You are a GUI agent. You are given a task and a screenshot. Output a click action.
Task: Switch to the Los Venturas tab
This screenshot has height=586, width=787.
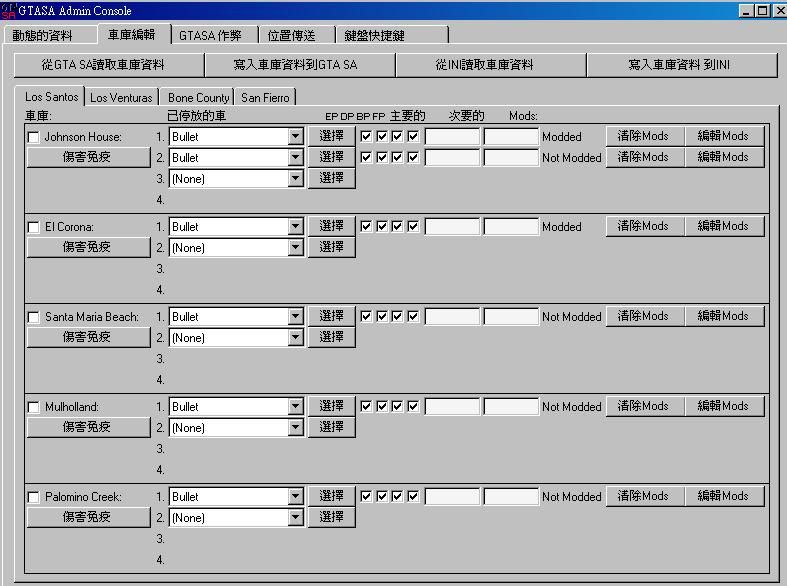click(x=121, y=98)
